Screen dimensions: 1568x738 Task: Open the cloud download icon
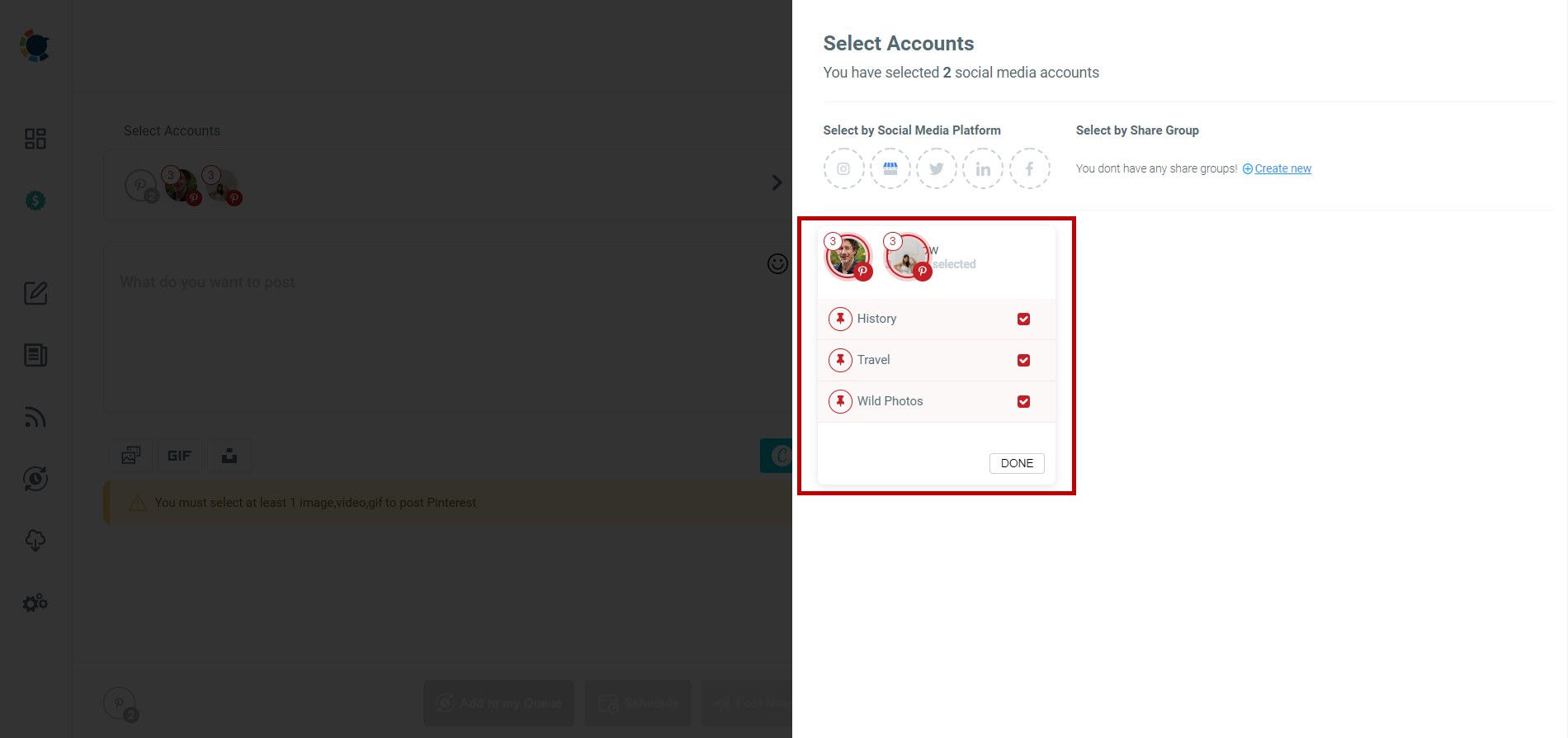coord(35,541)
